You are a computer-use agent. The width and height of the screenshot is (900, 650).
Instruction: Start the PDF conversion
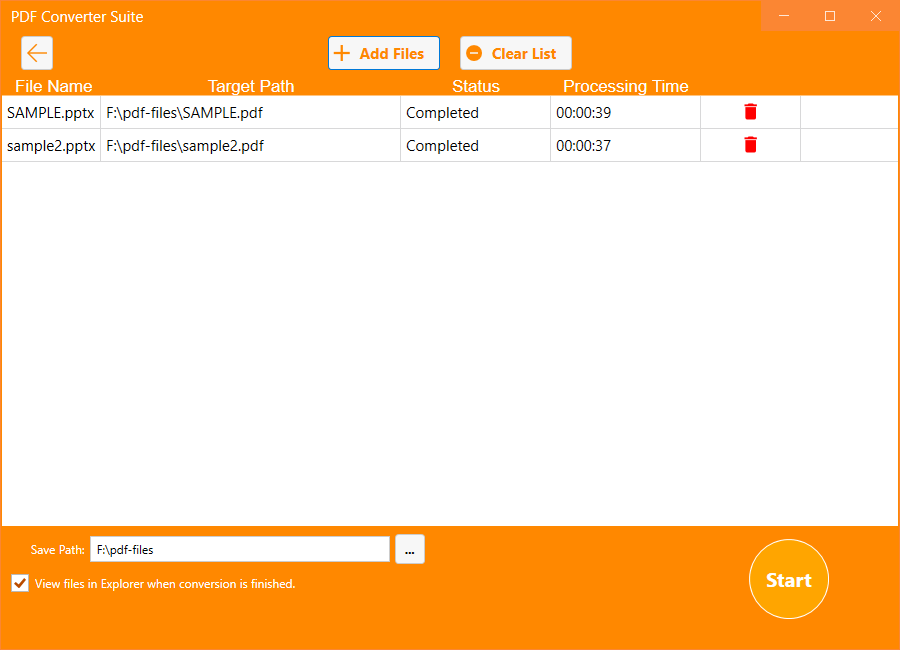[788, 579]
